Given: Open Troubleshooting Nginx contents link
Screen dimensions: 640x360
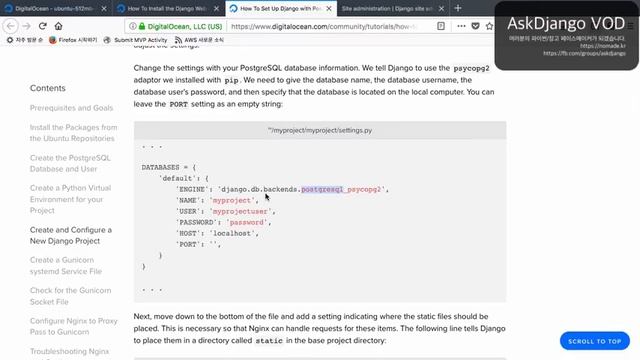Looking at the screenshot, I should point(69,351).
